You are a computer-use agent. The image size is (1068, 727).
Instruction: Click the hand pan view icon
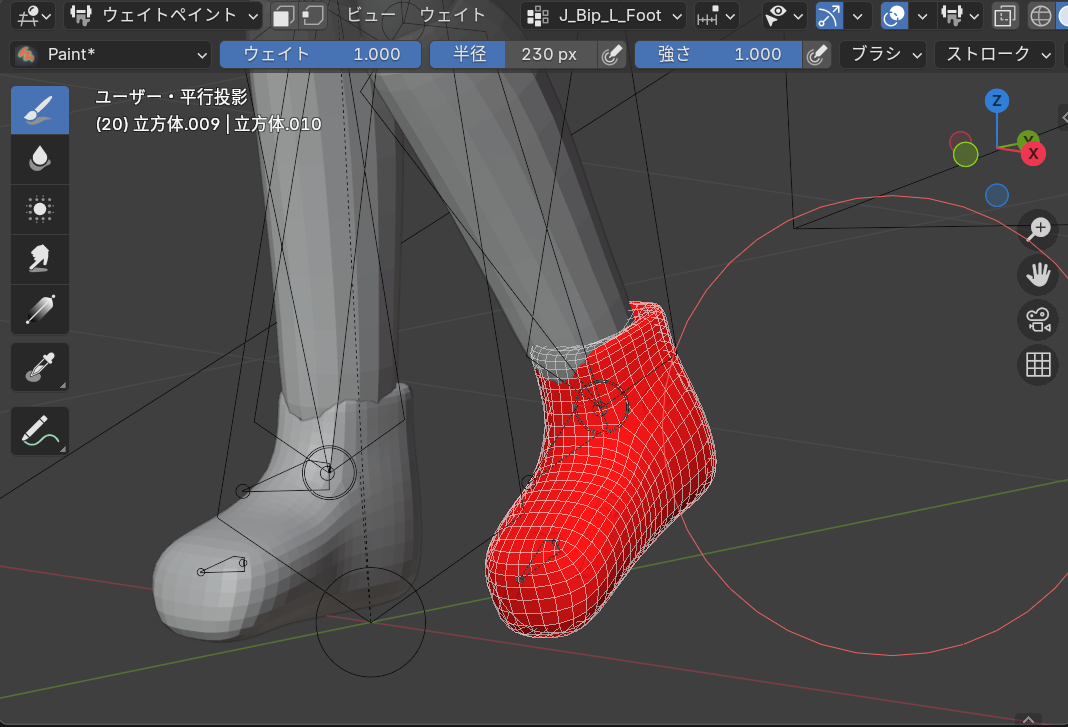(1038, 274)
